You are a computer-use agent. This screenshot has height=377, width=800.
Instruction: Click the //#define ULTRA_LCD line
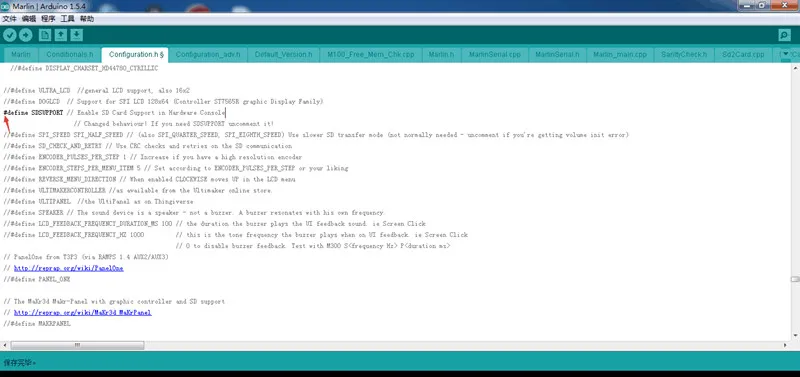point(96,90)
